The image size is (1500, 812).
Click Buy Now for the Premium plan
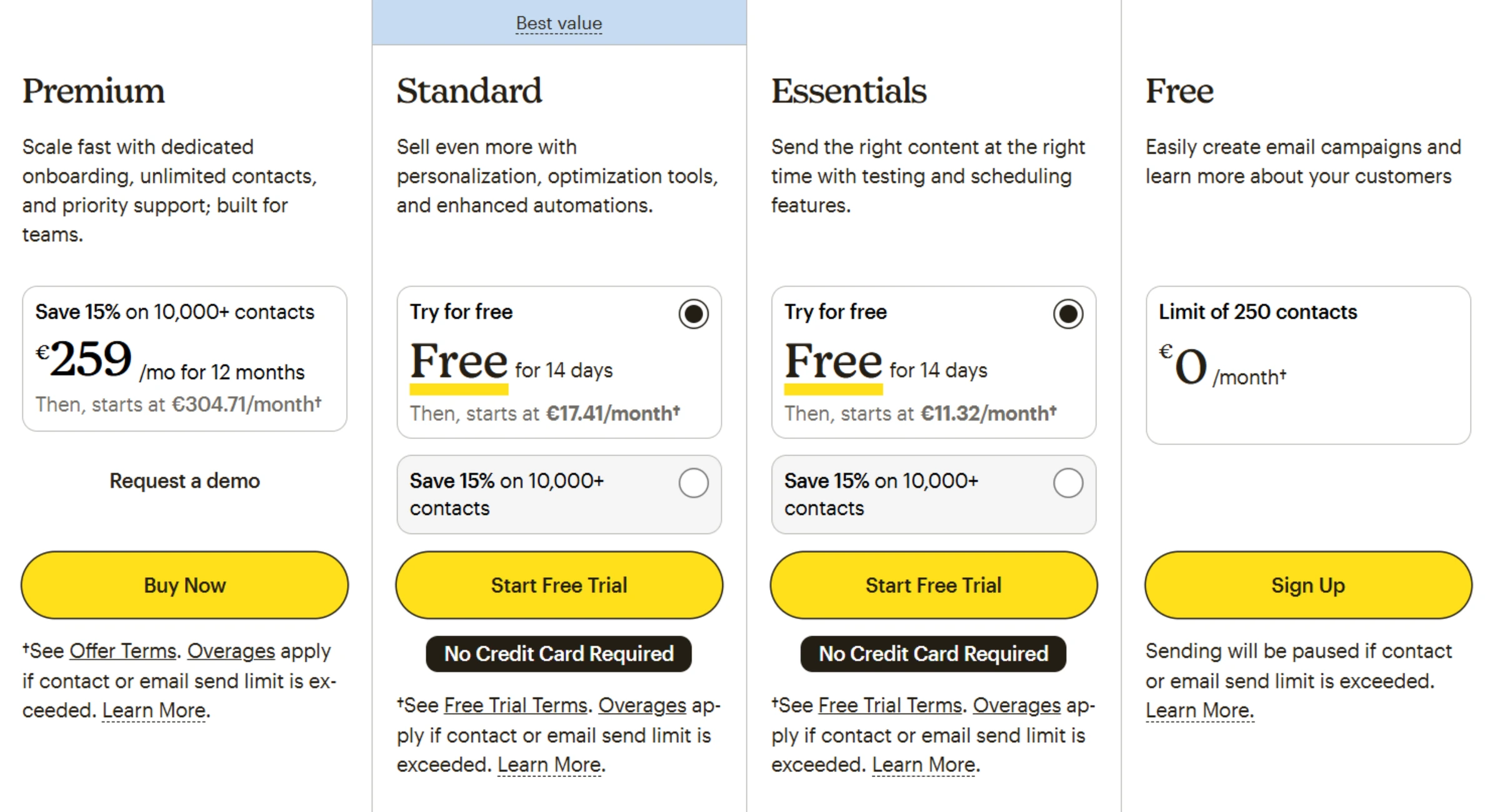(184, 585)
